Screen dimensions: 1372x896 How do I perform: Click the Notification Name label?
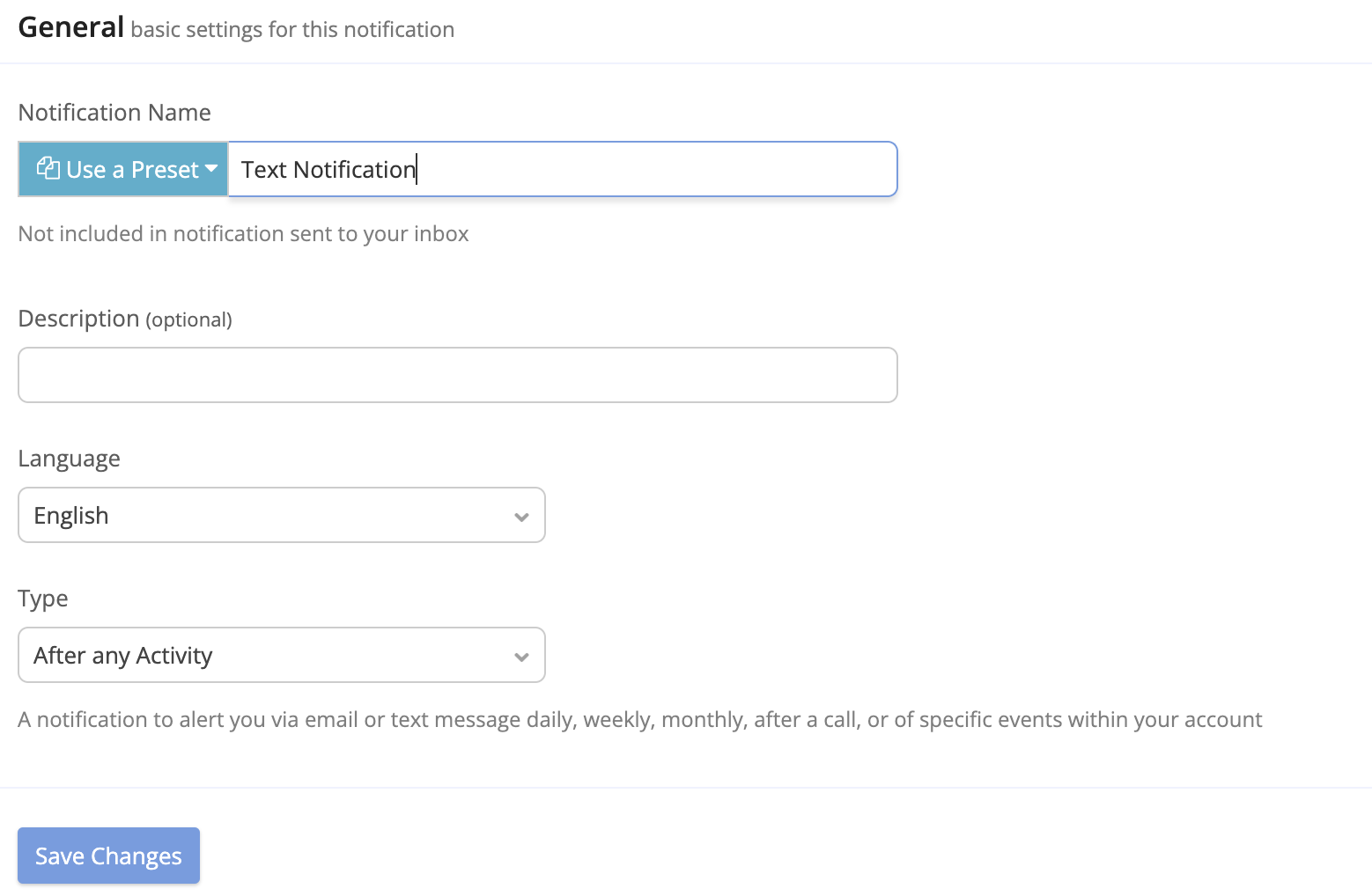tap(114, 112)
